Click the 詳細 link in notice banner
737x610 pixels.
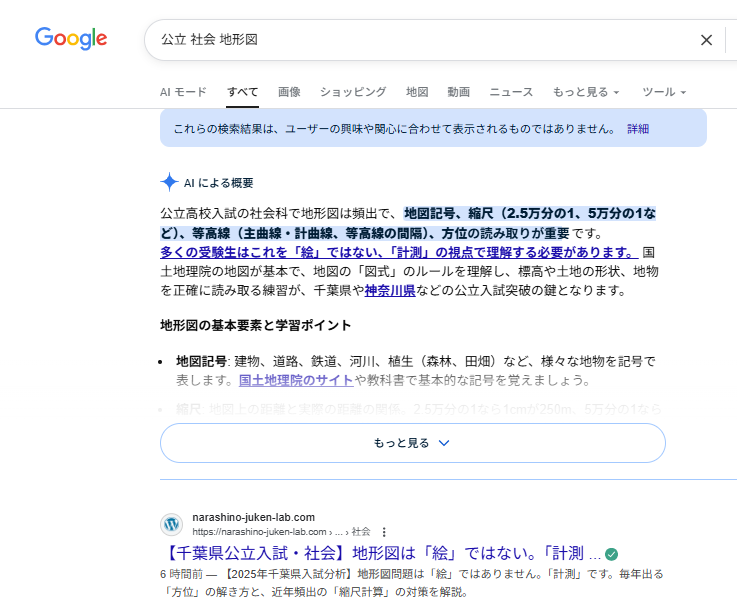[638, 129]
